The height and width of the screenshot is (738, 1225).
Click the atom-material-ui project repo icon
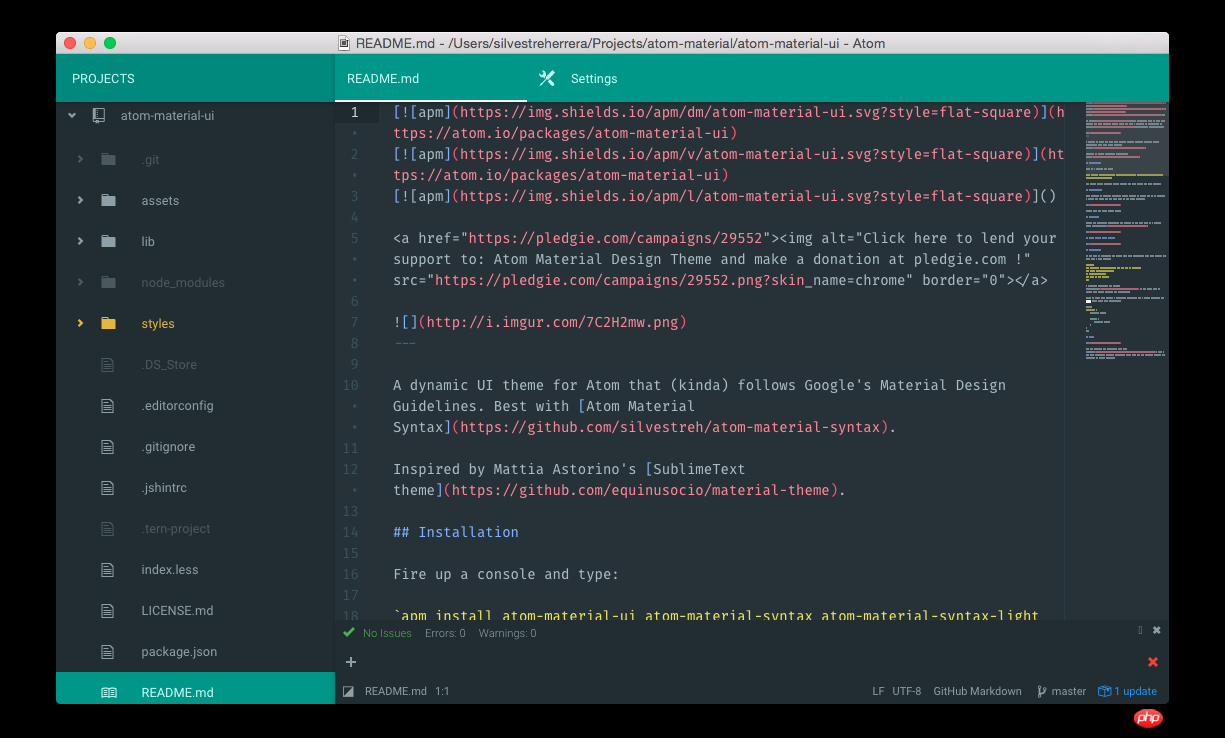click(99, 115)
